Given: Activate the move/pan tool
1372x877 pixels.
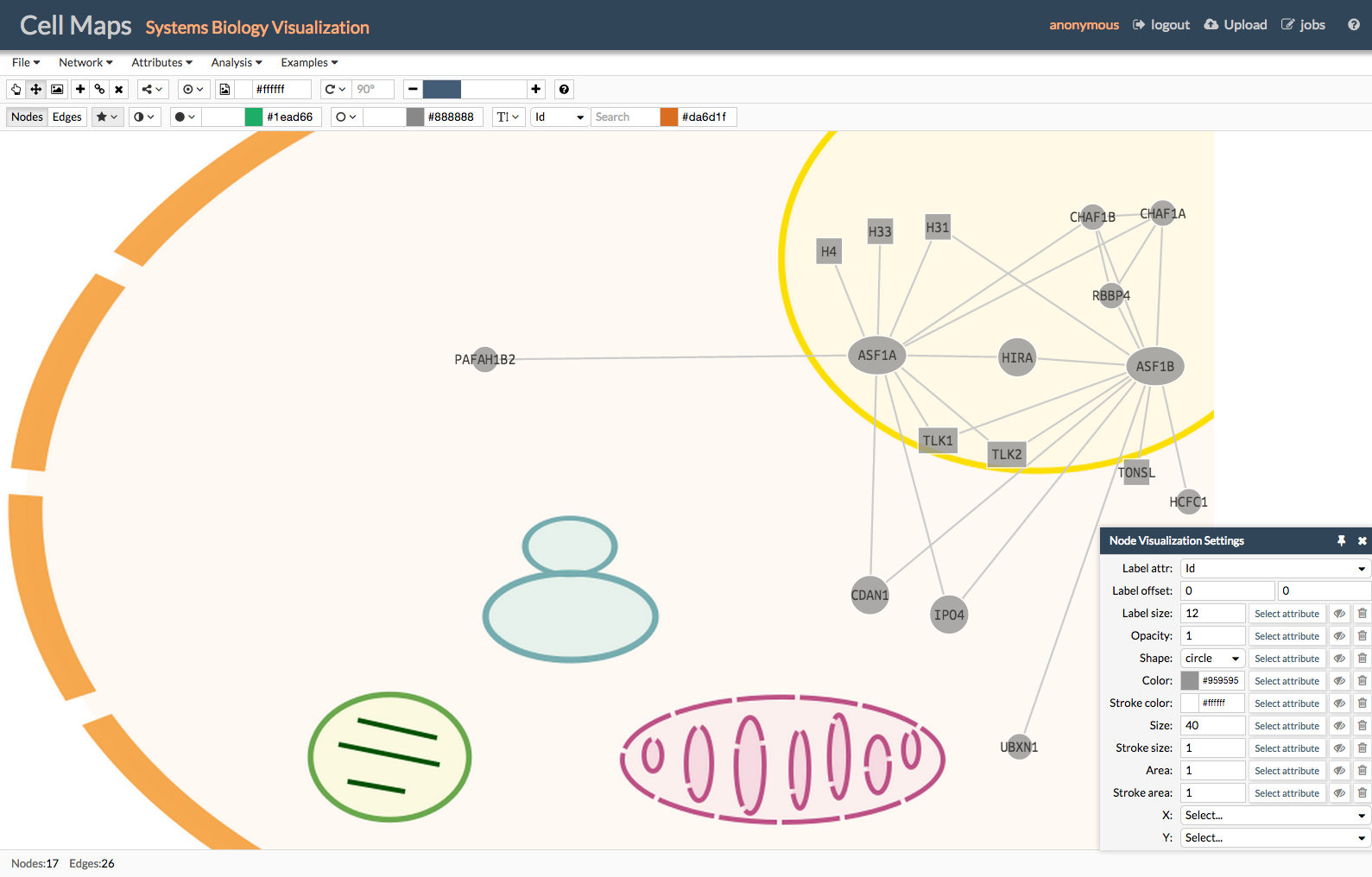Looking at the screenshot, I should click(36, 89).
